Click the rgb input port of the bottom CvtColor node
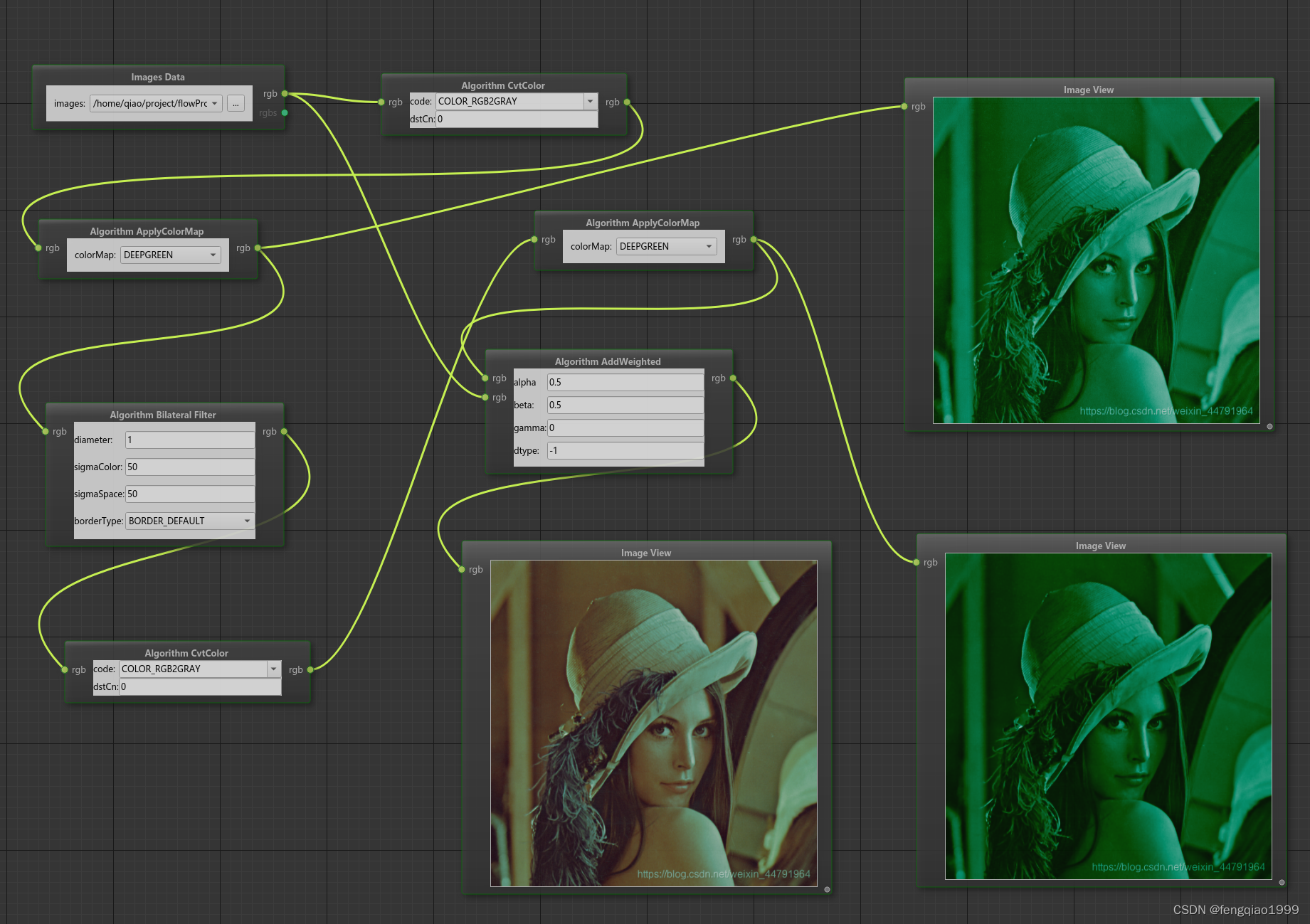 click(x=65, y=669)
